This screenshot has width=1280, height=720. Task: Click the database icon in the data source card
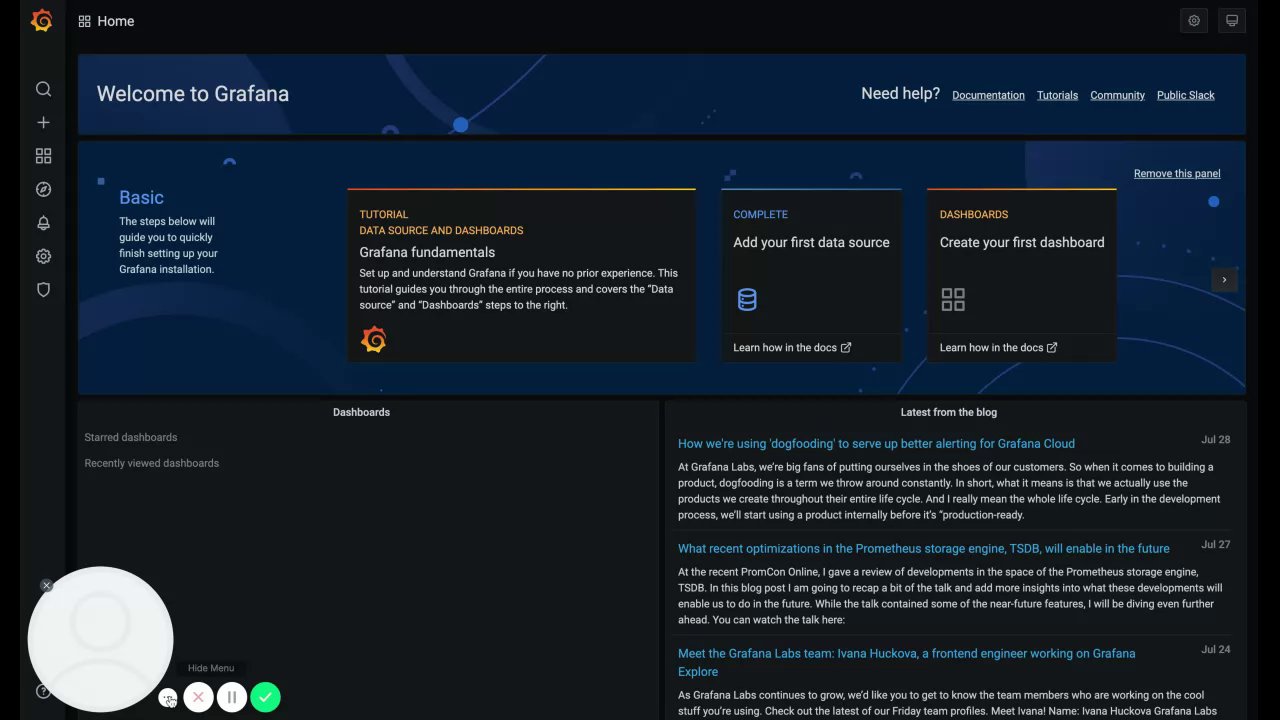coord(747,299)
